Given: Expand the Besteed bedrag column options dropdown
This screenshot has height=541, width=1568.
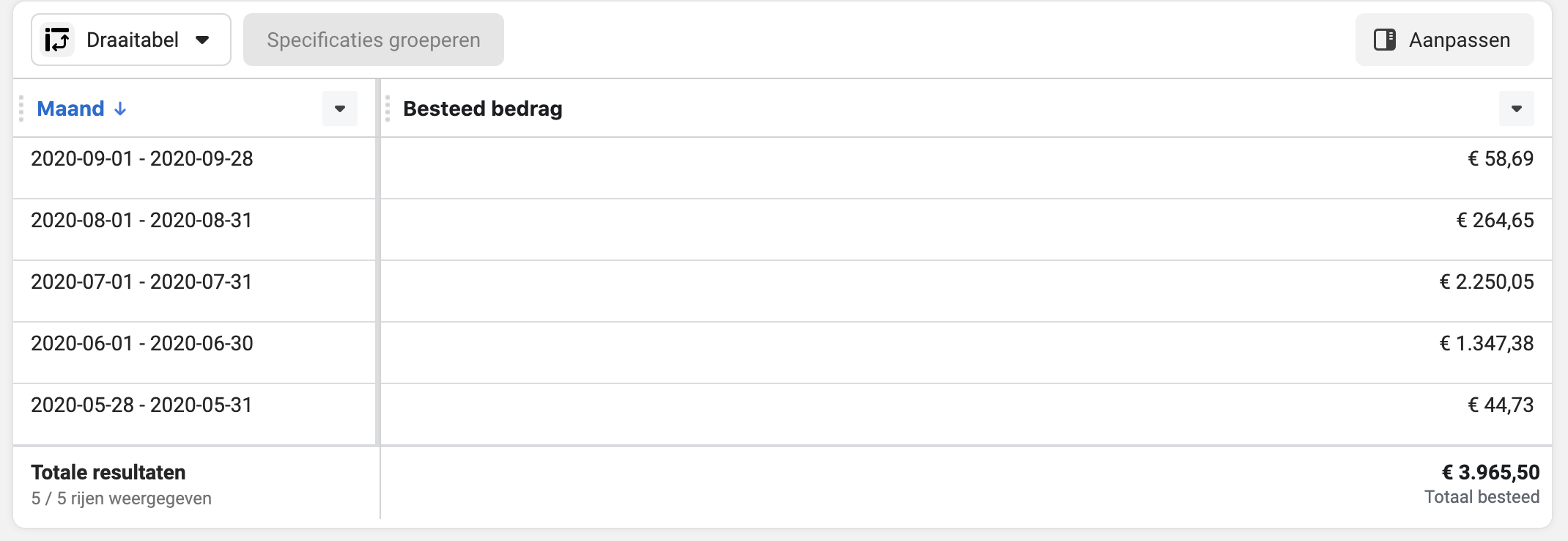Looking at the screenshot, I should (1517, 108).
